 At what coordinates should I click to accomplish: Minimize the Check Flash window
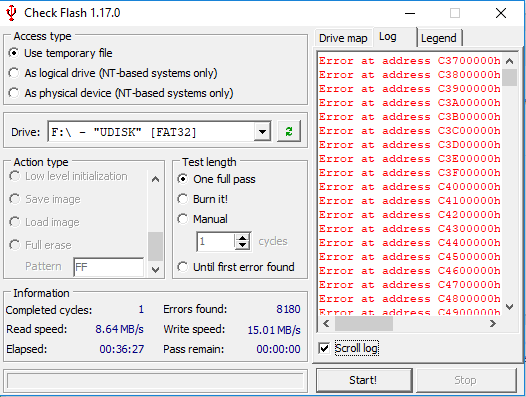[x=410, y=13]
